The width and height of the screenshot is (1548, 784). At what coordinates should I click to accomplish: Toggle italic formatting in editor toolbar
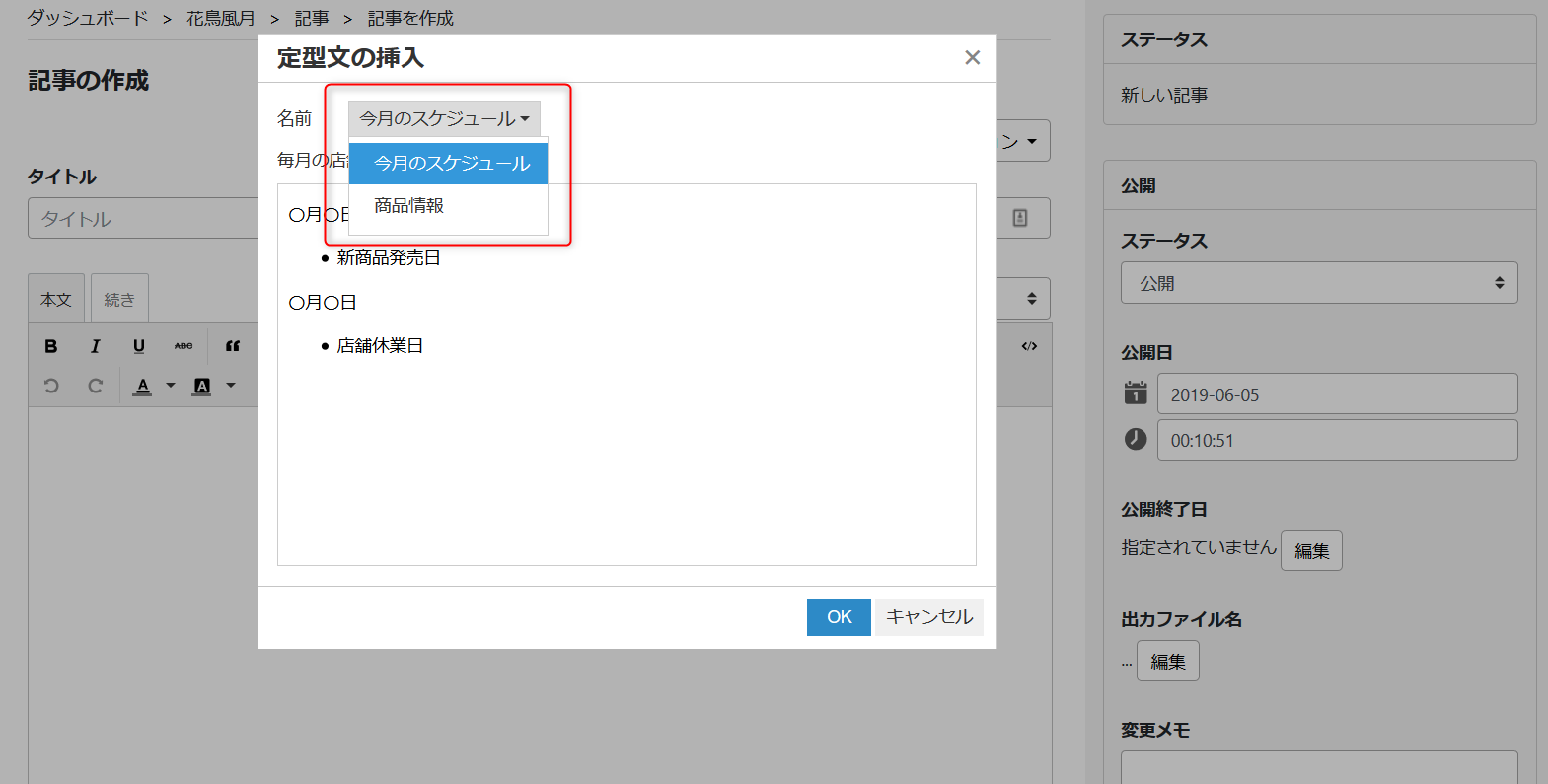tap(95, 346)
